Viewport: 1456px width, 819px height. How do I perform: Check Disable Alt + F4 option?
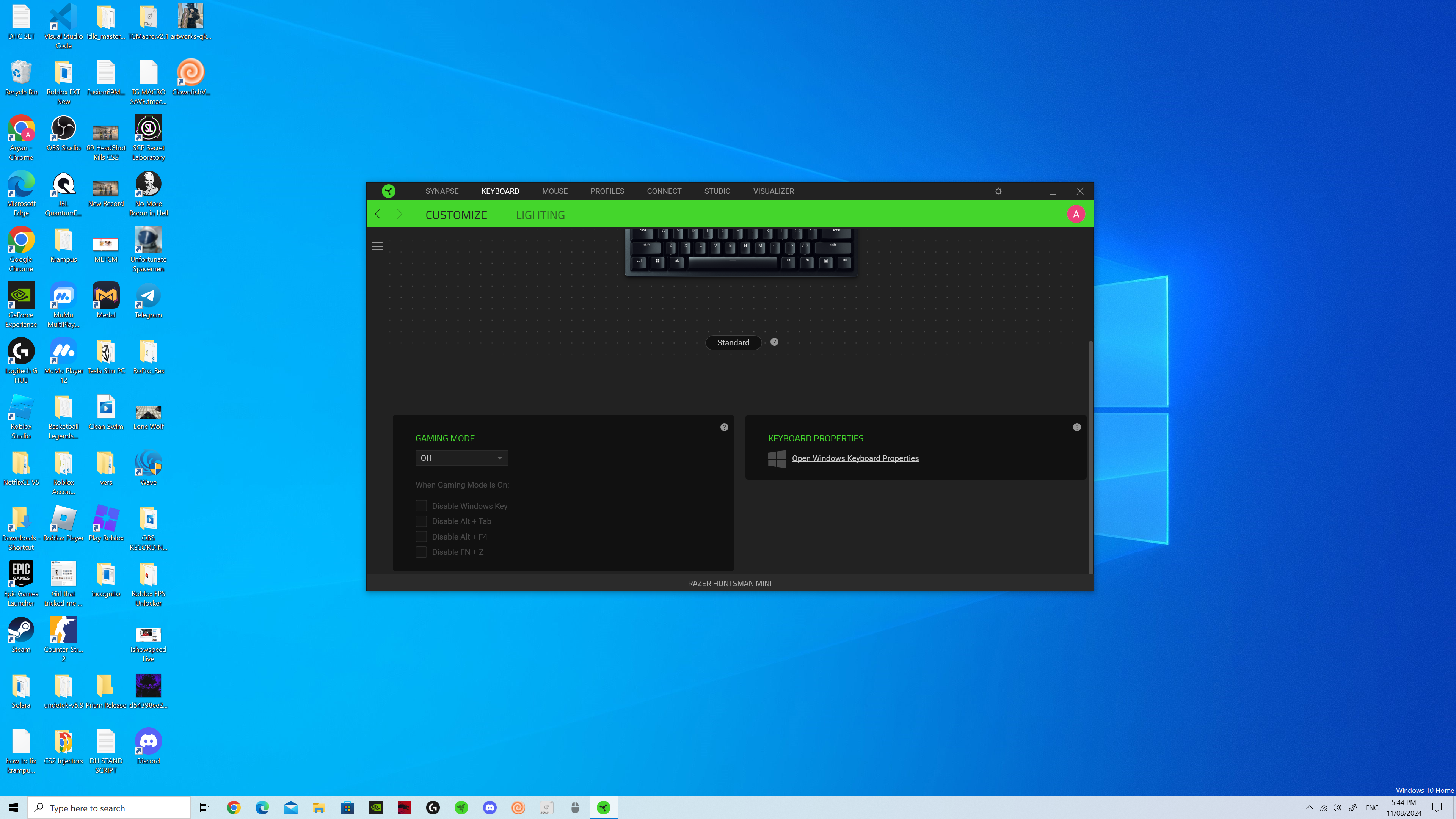(x=421, y=537)
